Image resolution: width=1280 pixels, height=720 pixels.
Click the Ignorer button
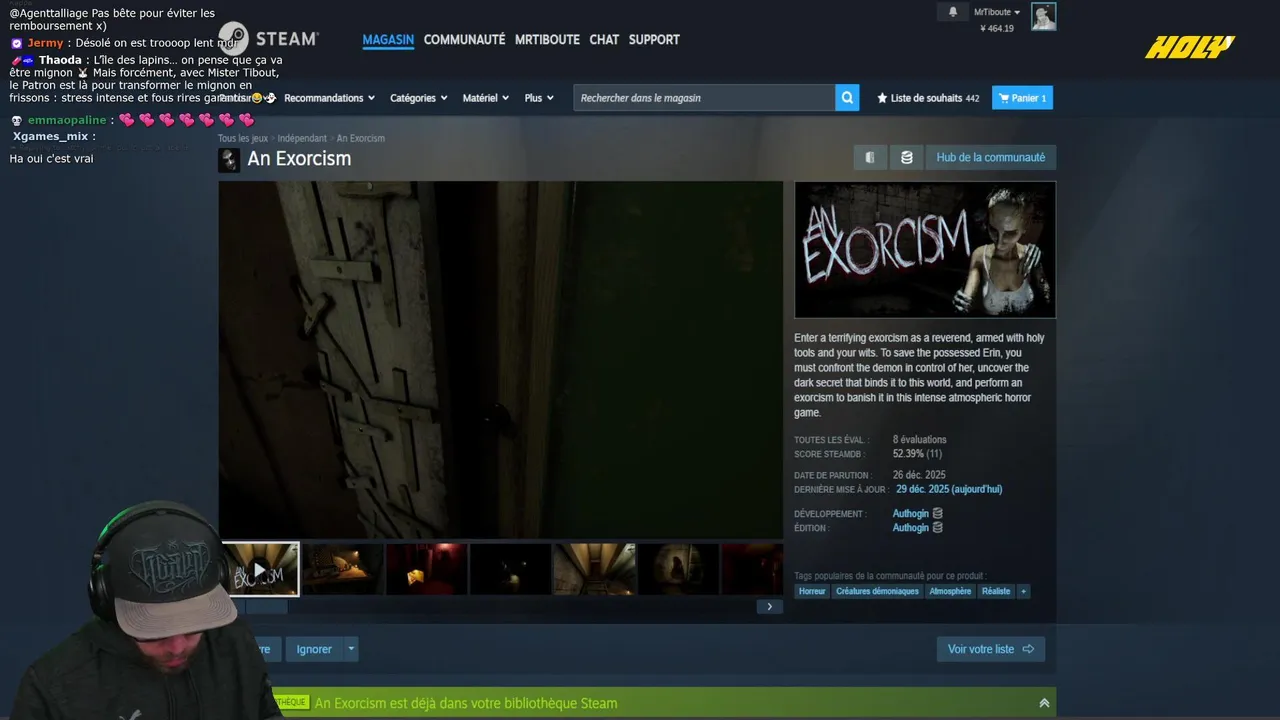[x=314, y=649]
